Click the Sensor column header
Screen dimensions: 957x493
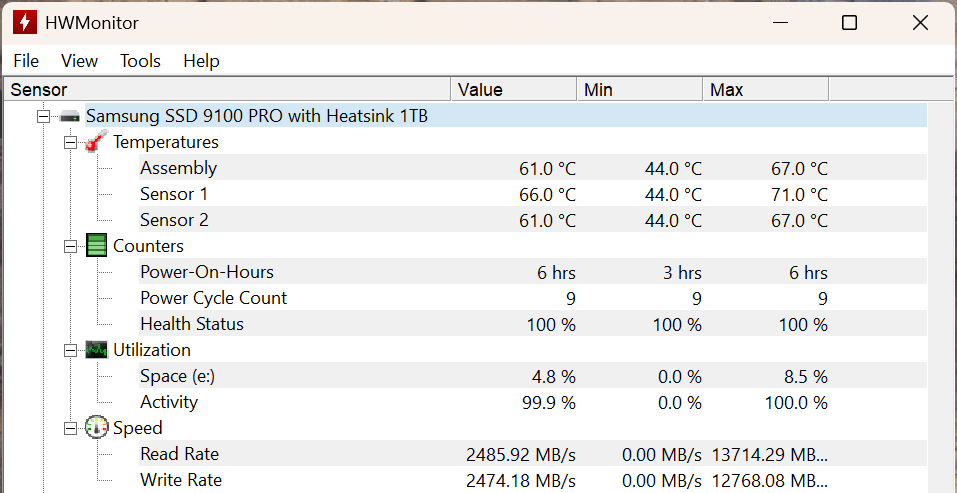point(227,90)
